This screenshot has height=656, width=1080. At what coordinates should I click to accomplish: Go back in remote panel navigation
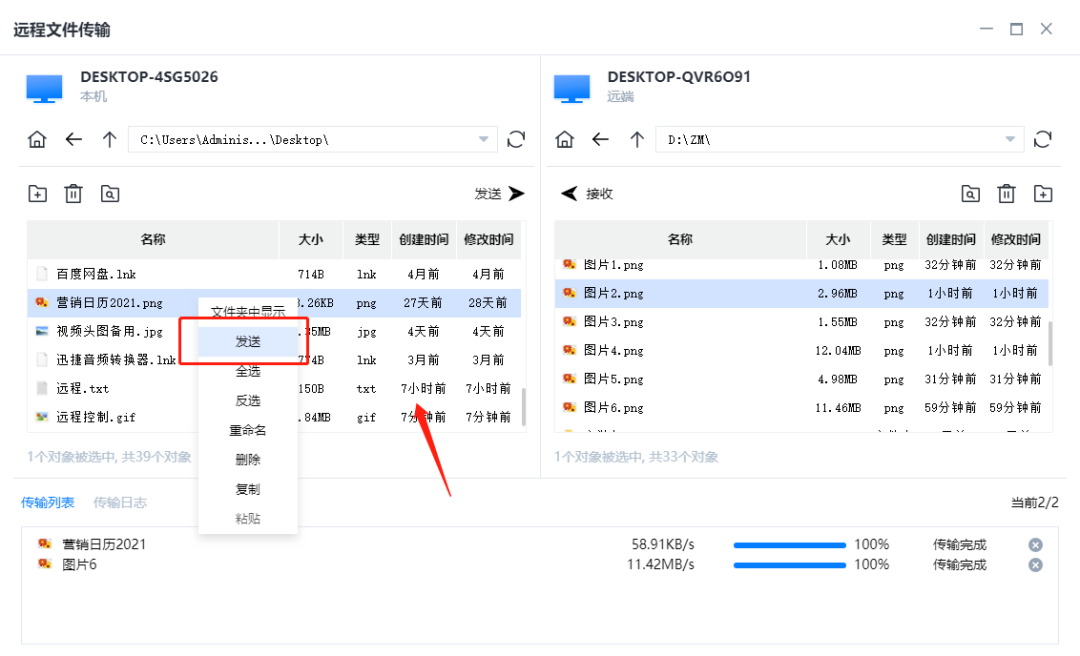pos(601,140)
